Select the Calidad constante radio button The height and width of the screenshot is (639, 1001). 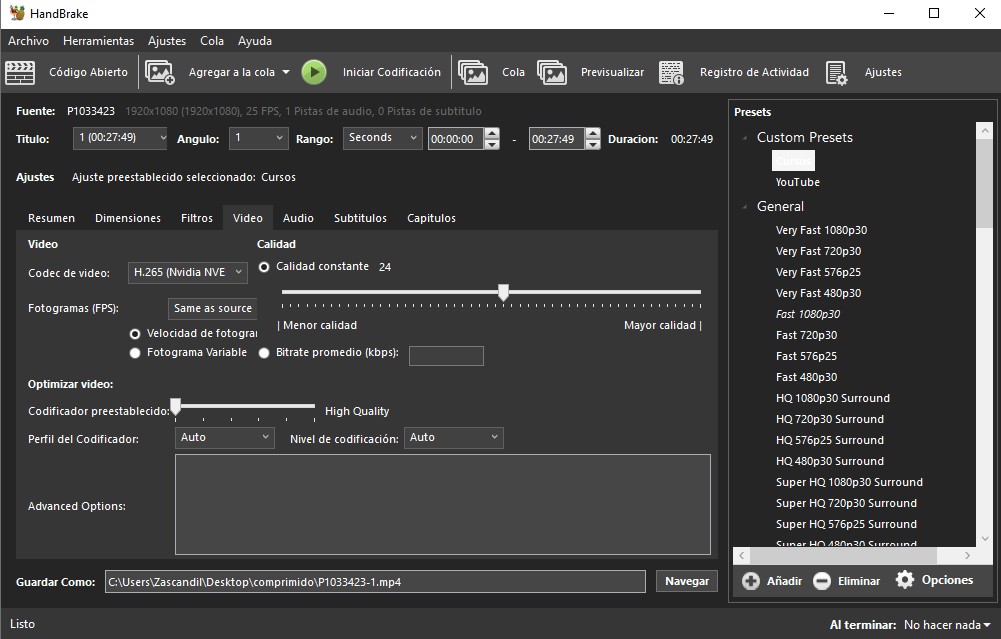coord(264,267)
